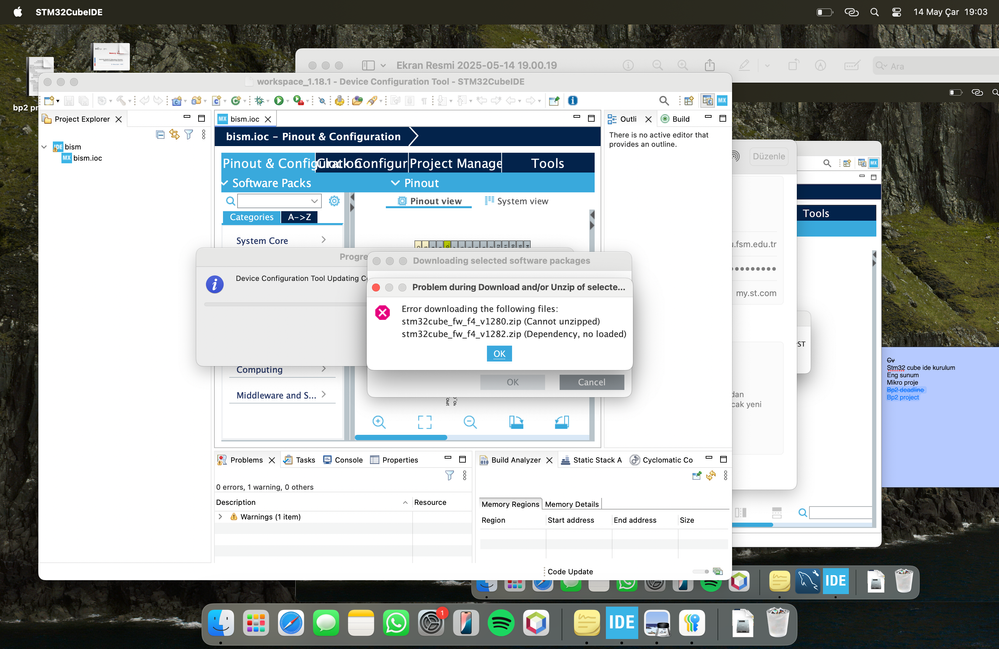This screenshot has height=649, width=999.
Task: Select Pinout view
Action: tap(429, 201)
